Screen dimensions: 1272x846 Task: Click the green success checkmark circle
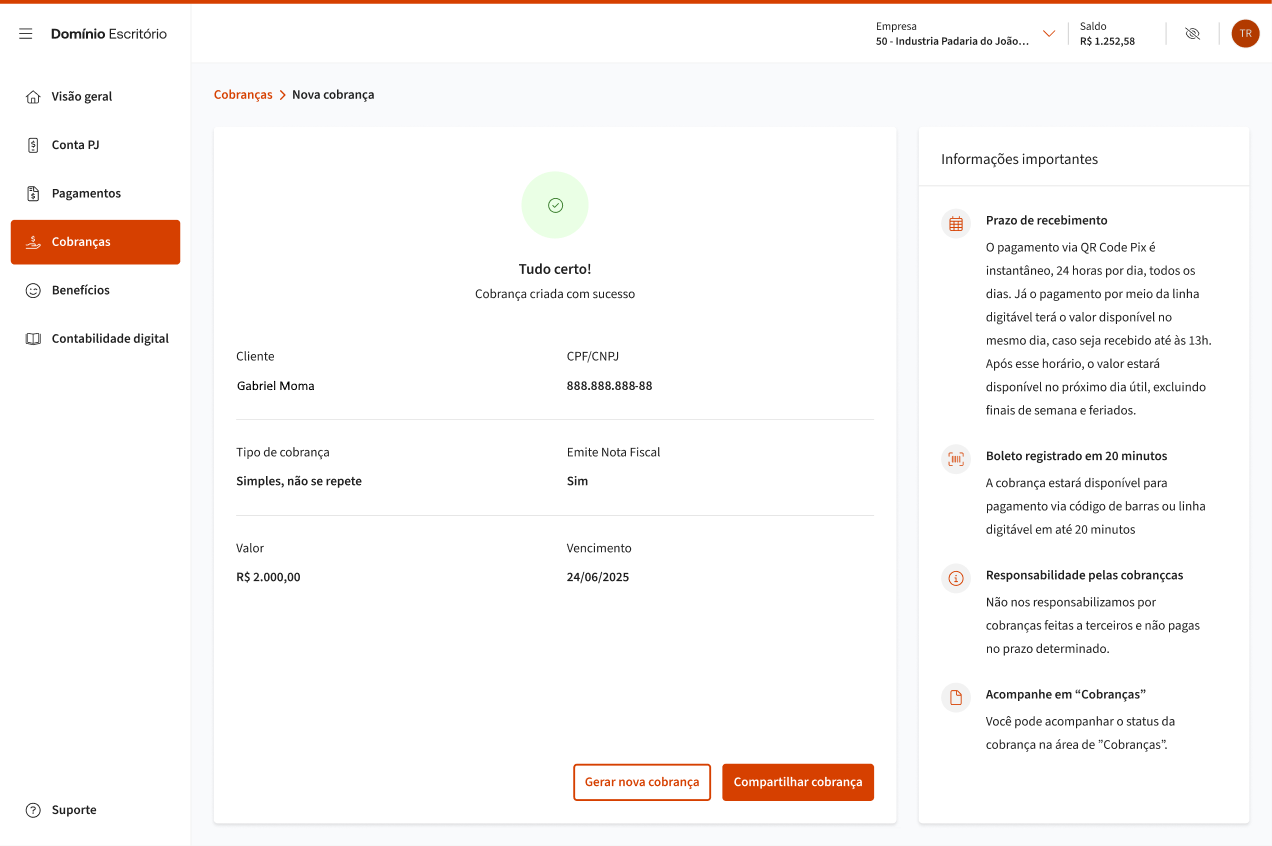tap(555, 205)
